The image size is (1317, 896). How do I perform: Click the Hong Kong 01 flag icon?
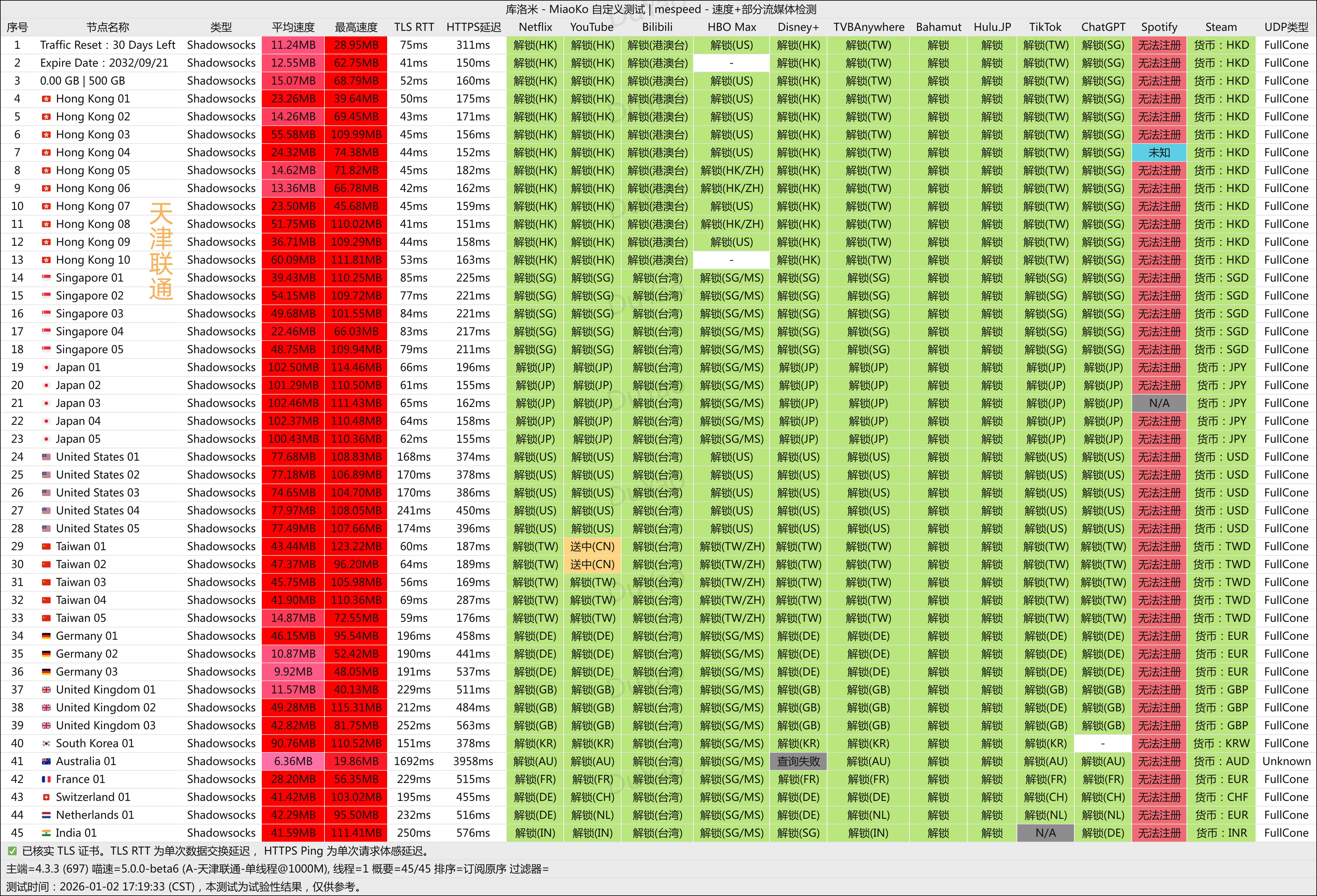pos(47,99)
